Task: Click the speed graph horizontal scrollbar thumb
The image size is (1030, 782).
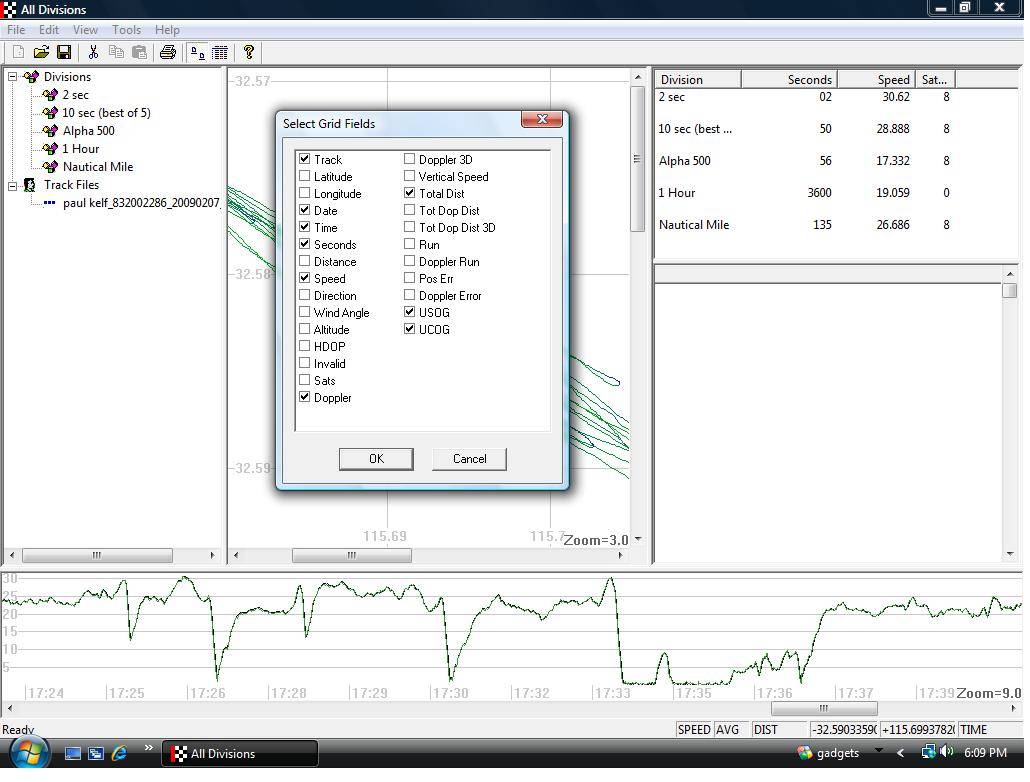Action: click(823, 708)
